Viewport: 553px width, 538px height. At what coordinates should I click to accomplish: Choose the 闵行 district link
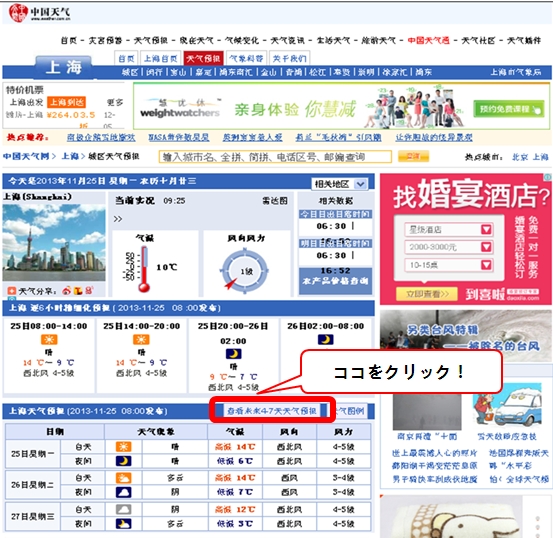point(154,72)
